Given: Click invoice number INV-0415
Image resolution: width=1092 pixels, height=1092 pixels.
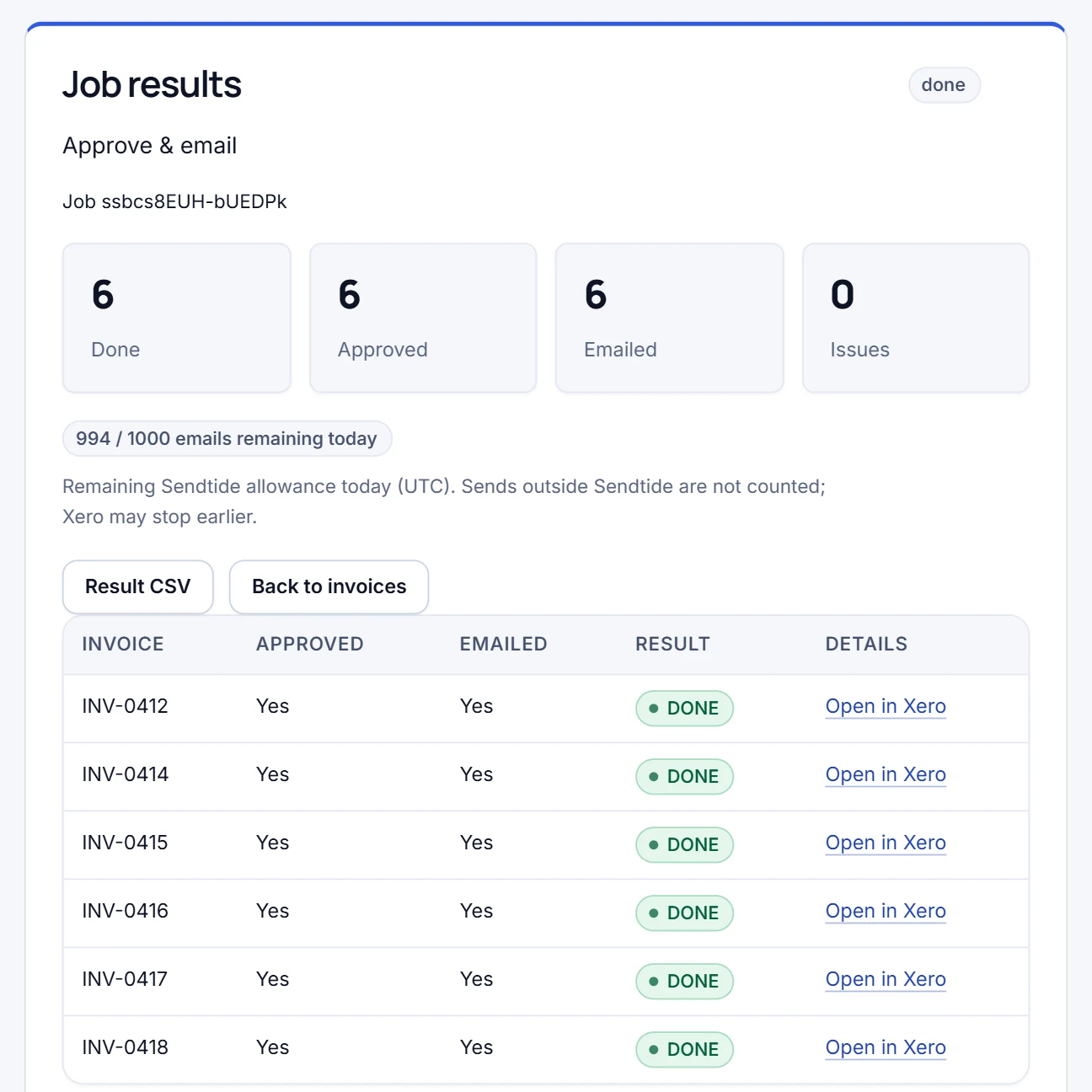Looking at the screenshot, I should click(x=125, y=843).
